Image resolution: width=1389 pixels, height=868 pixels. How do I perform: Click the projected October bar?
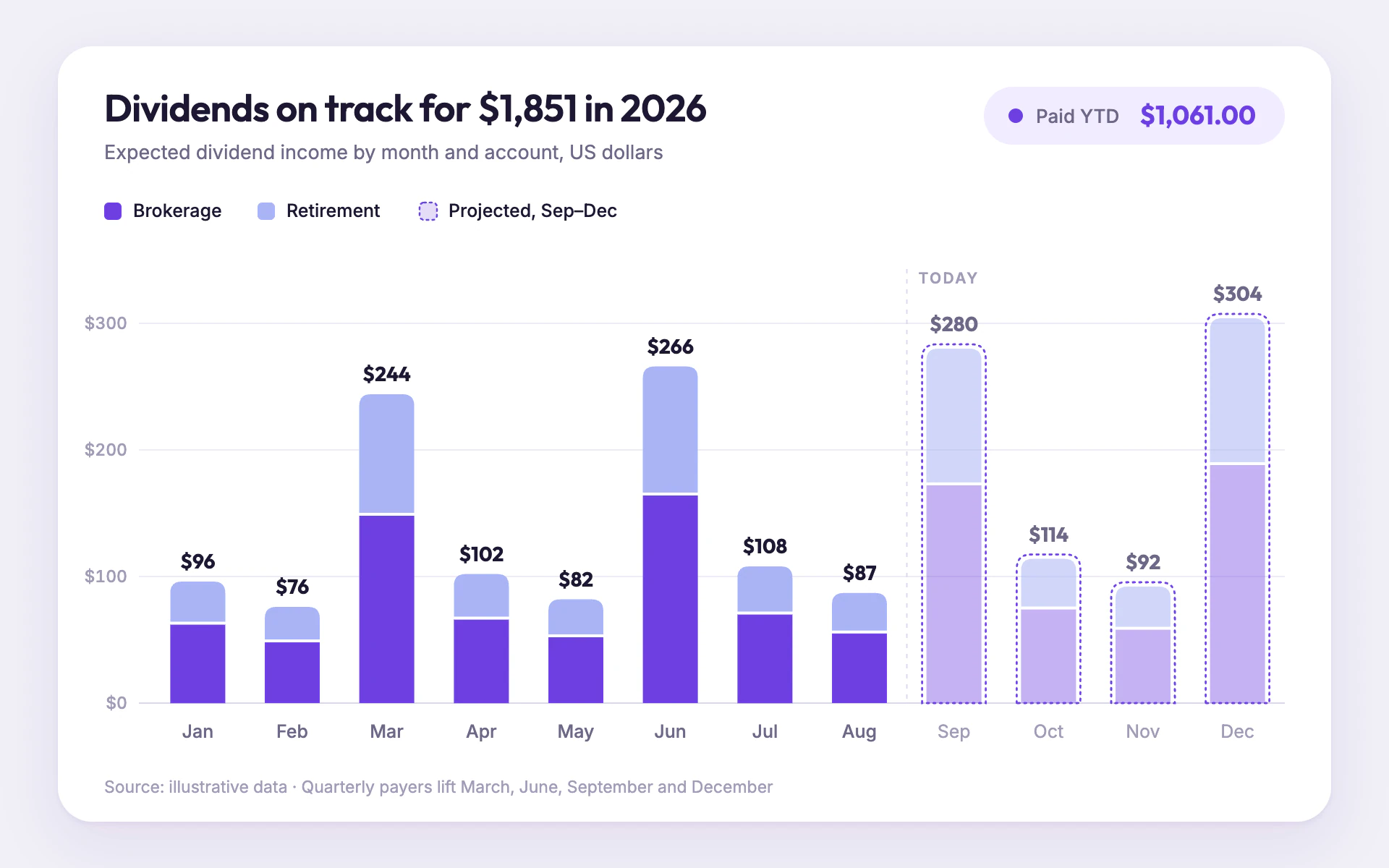[x=1048, y=629]
